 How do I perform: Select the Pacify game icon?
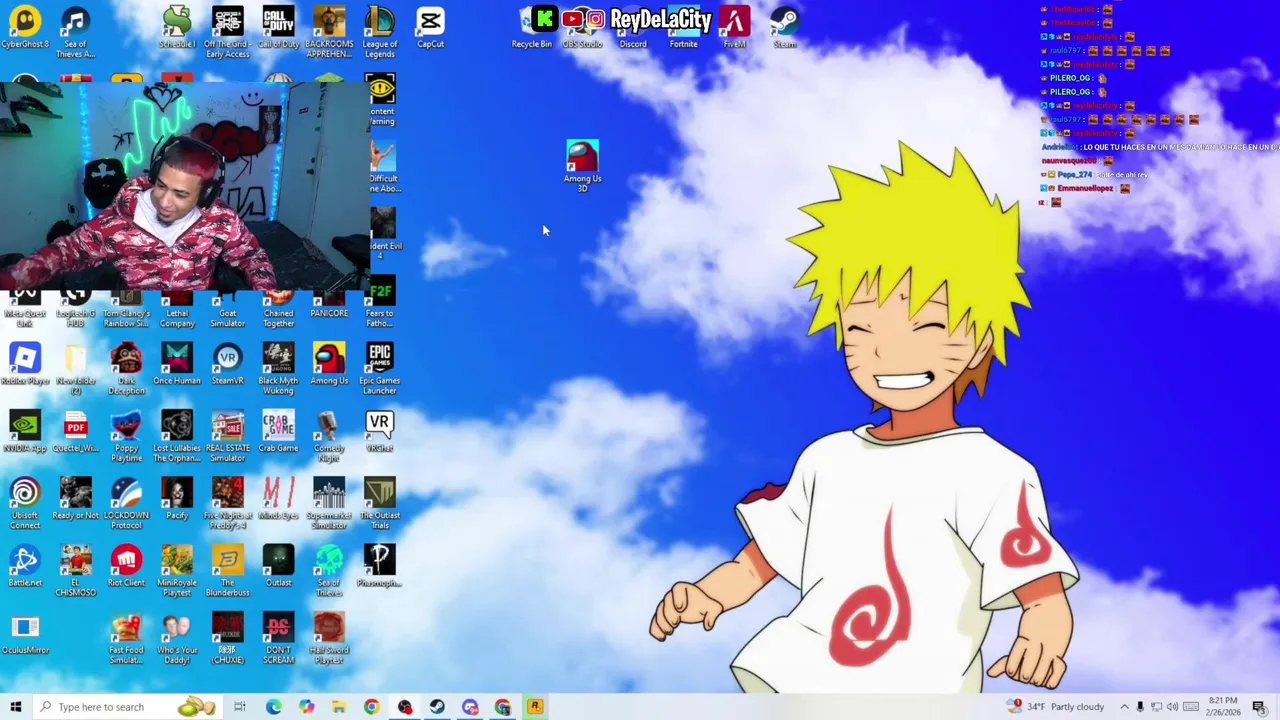tap(177, 499)
